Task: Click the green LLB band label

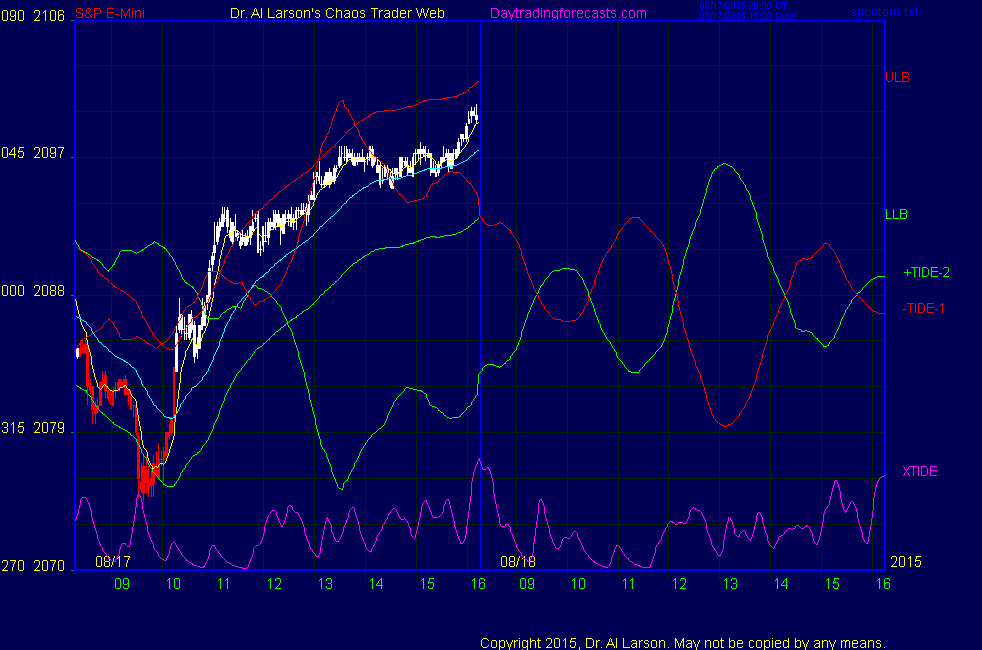Action: click(896, 214)
